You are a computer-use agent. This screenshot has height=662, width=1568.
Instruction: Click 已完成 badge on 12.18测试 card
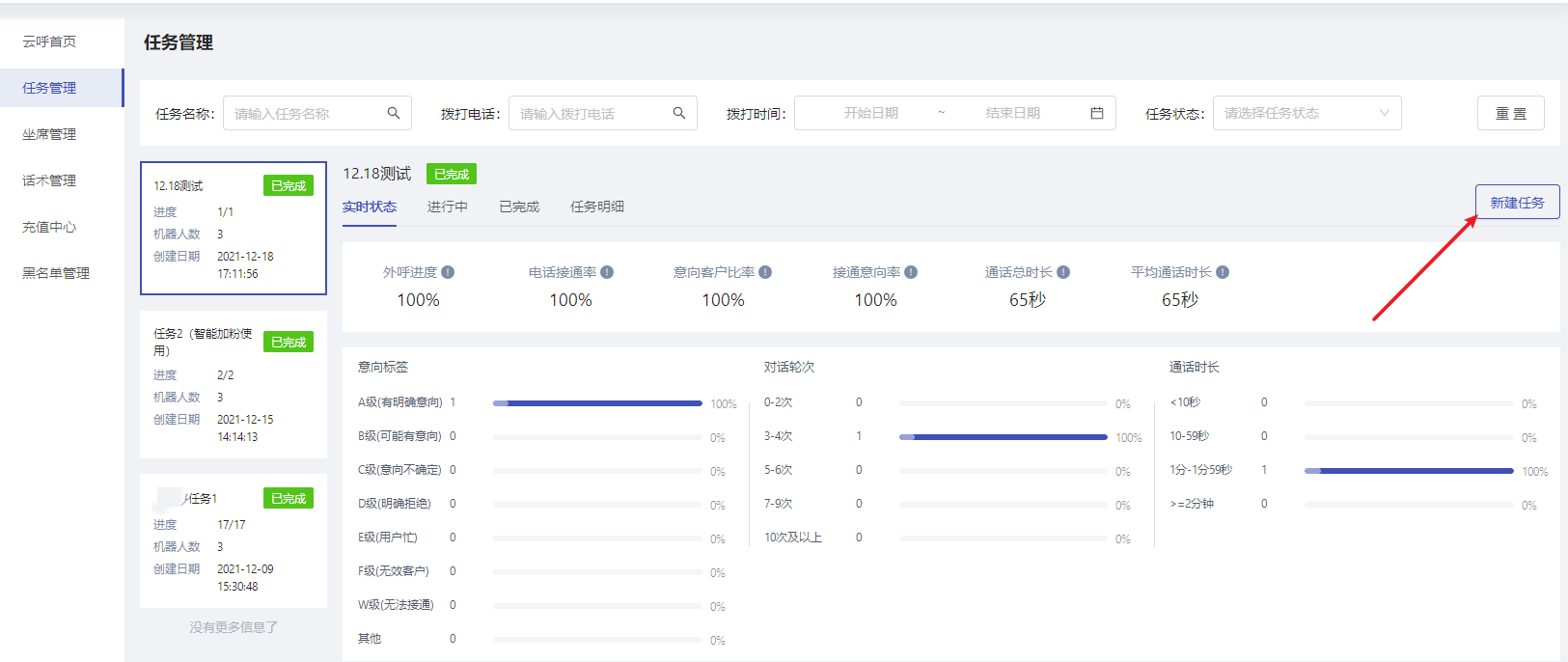tap(289, 185)
